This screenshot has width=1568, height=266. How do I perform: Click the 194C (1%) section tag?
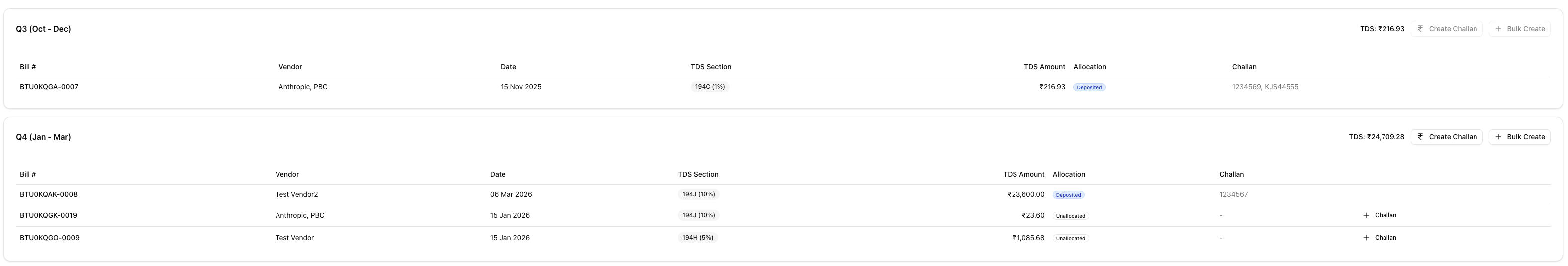(710, 87)
